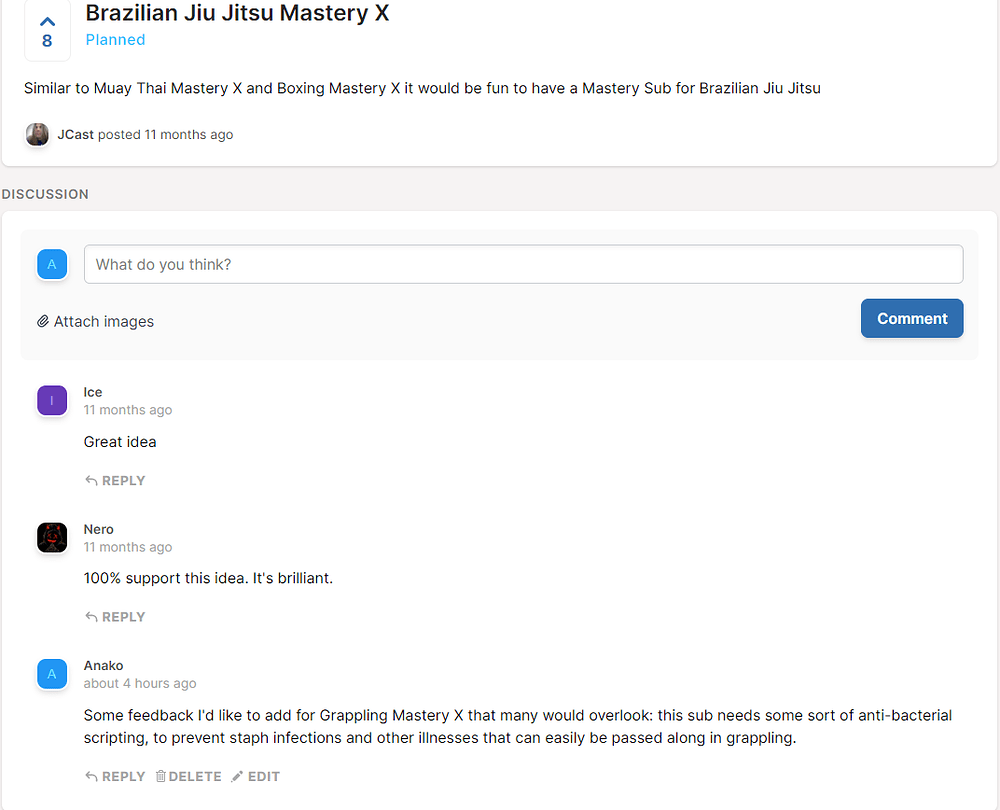Screen dimensions: 1000x810
Task: Open JCast's profile avatar
Action: [x=37, y=135]
